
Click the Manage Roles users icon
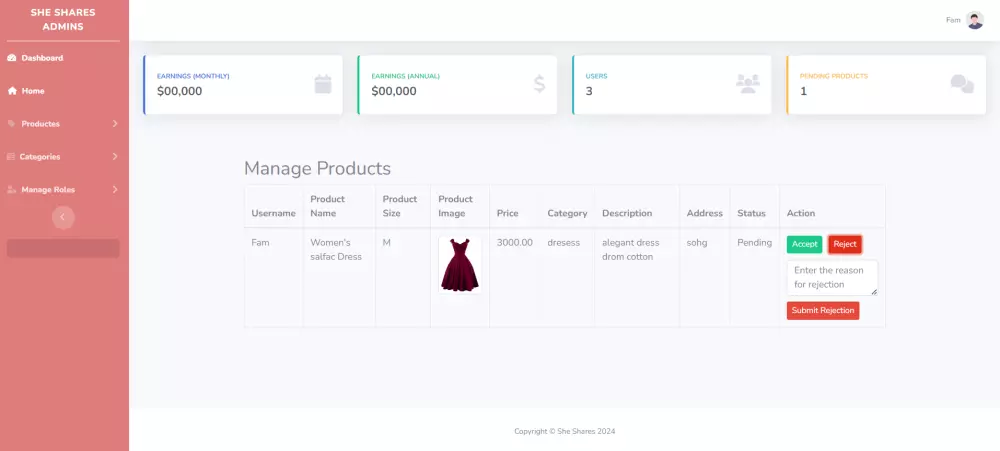click(x=11, y=189)
